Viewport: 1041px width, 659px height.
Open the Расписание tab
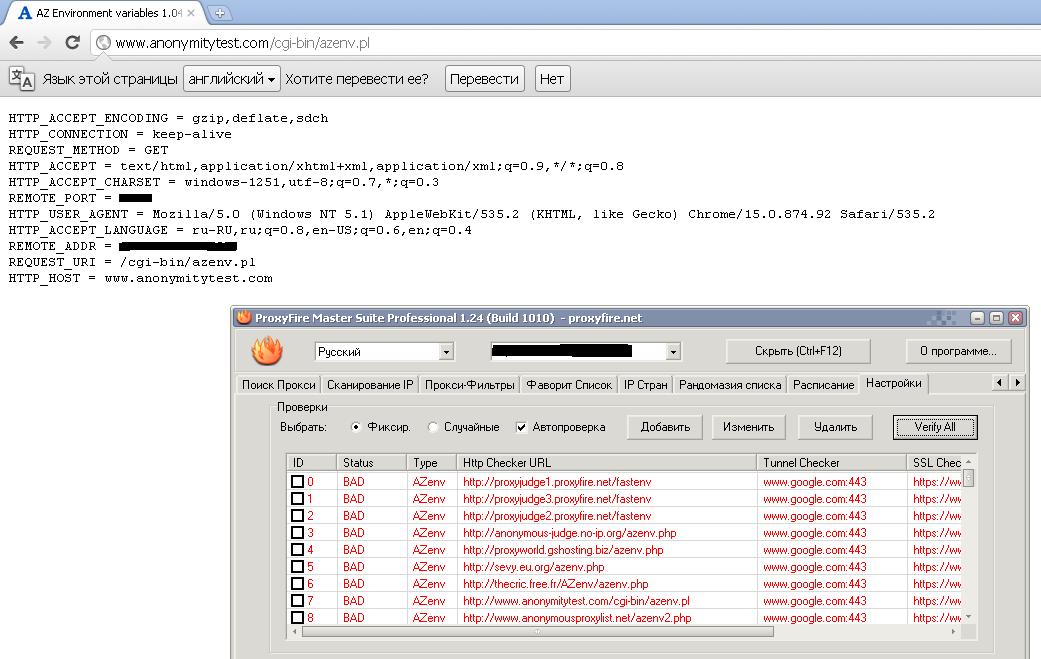pyautogui.click(x=823, y=385)
